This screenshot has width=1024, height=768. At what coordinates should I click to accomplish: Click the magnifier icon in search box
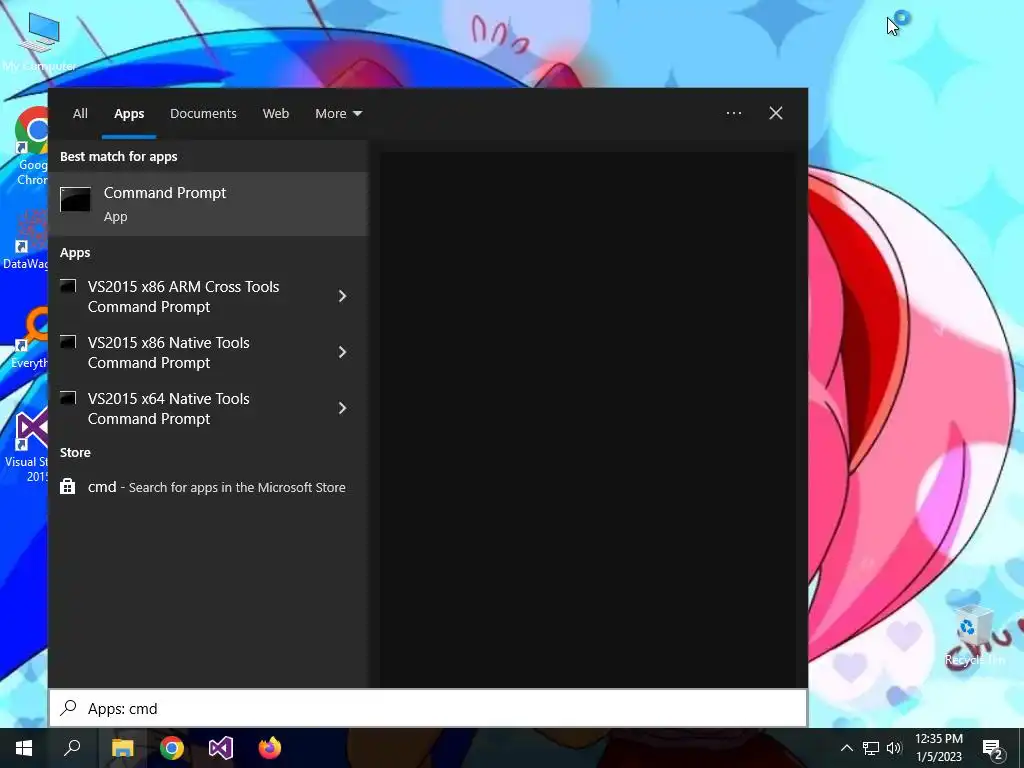pyautogui.click(x=69, y=708)
